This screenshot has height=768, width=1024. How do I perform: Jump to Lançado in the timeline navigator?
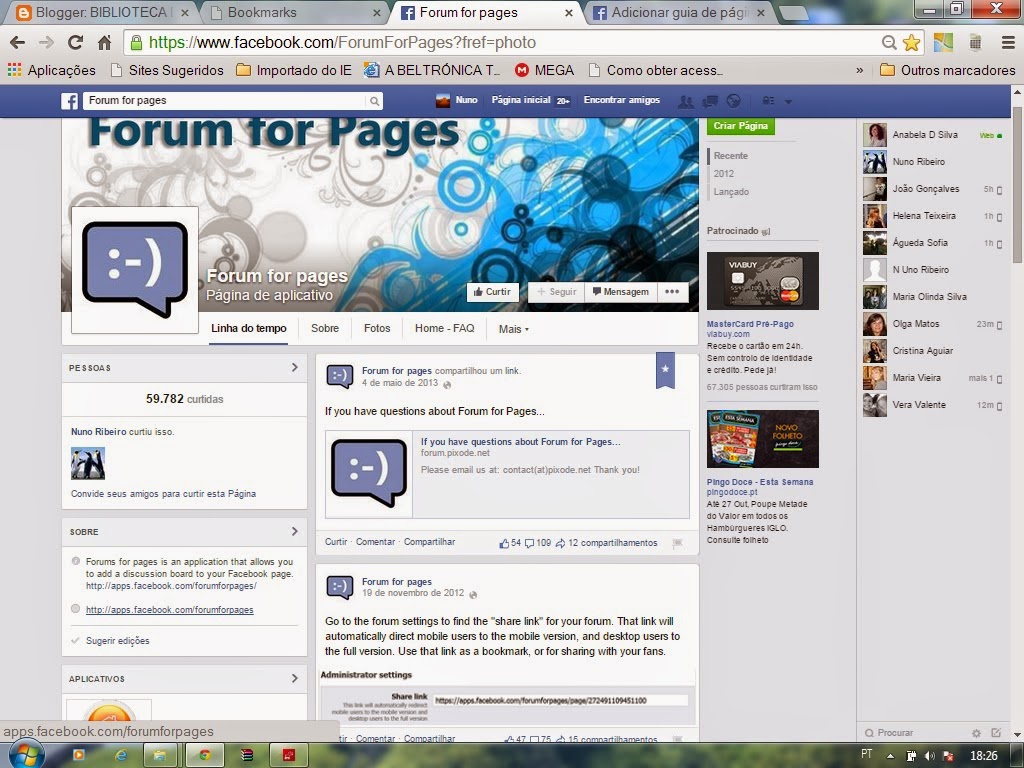(x=731, y=192)
